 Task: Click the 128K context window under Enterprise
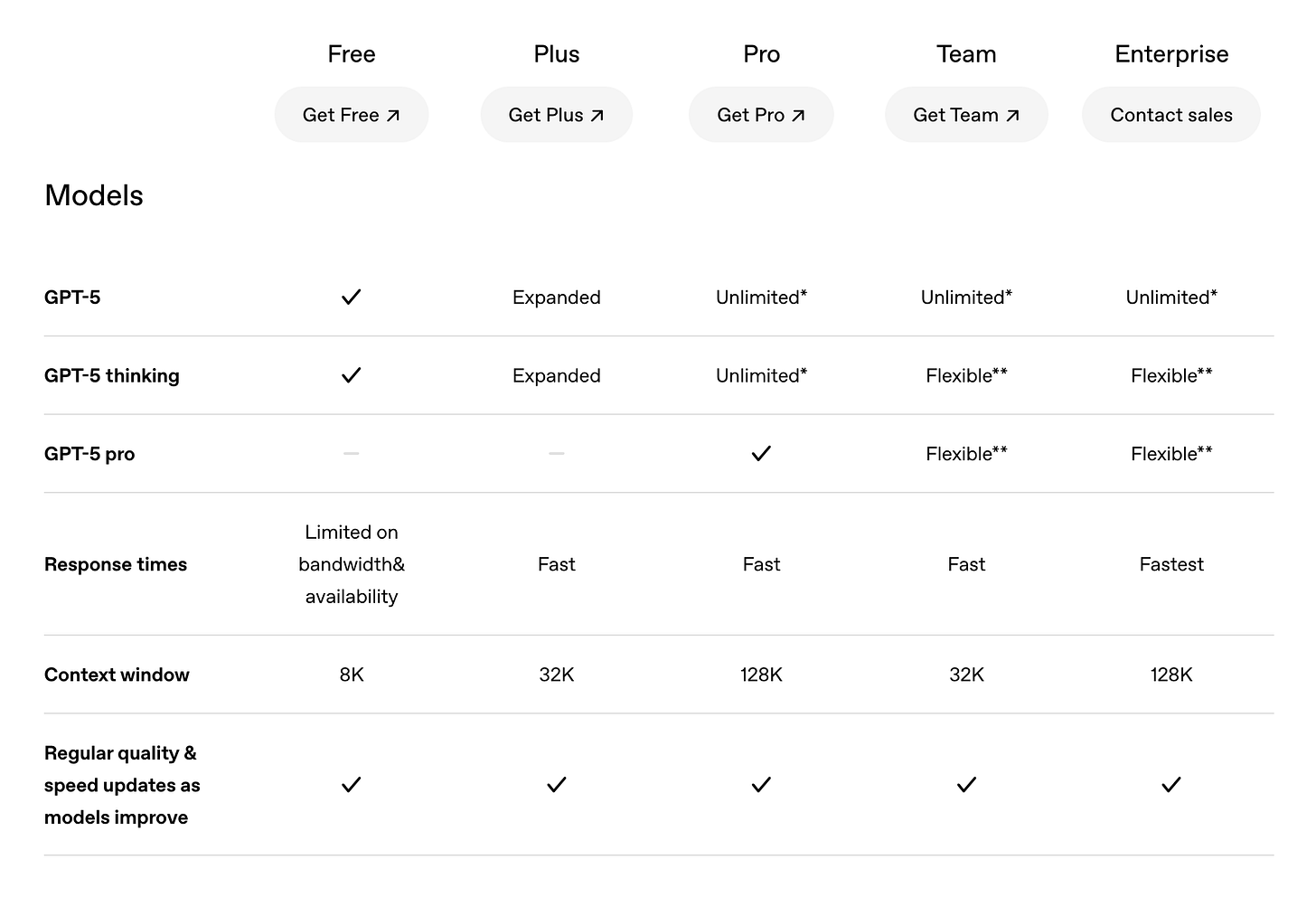tap(1171, 675)
